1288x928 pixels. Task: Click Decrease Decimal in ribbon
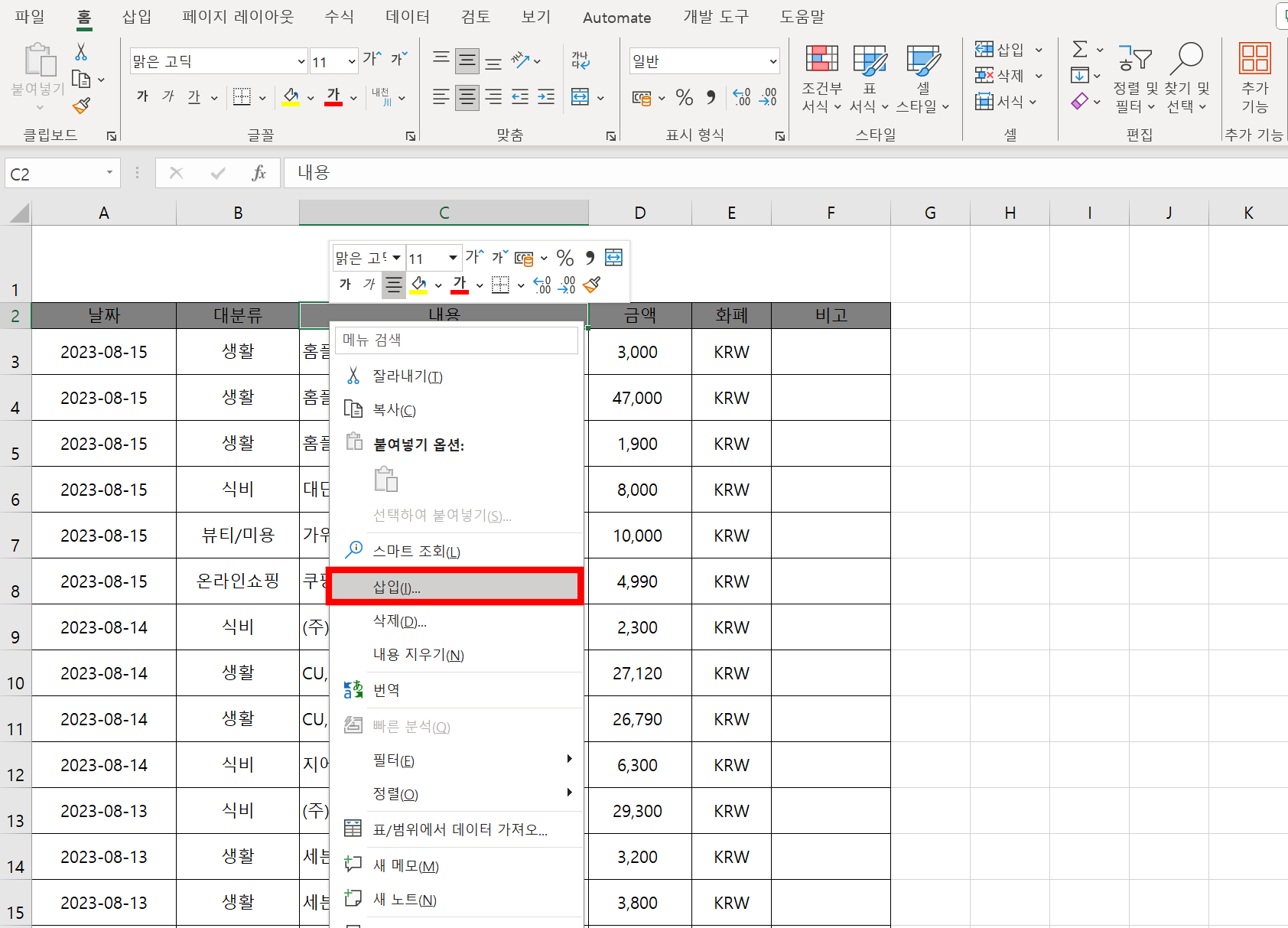pyautogui.click(x=768, y=97)
